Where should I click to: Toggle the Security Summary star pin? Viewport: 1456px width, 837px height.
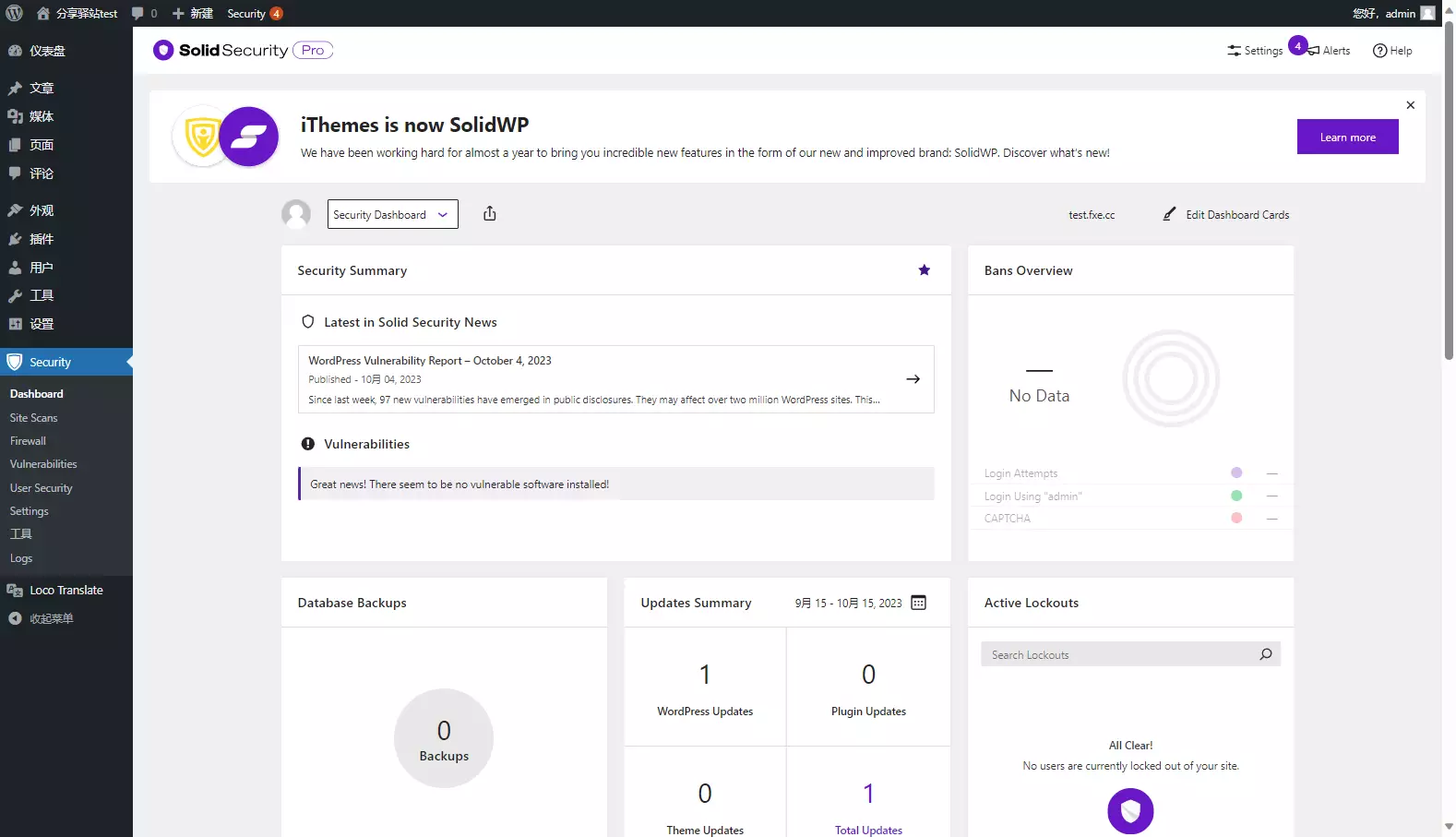click(925, 270)
